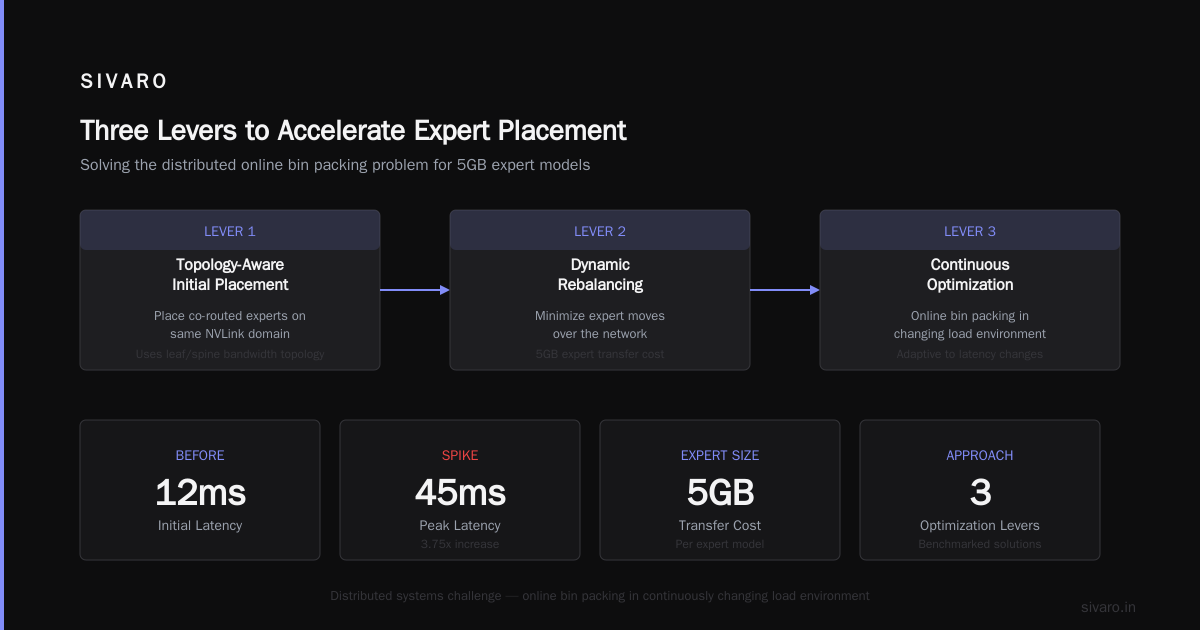Viewport: 1200px width, 630px height.
Task: Click arrow between Lever 1 and Lever 2
Action: (415, 290)
